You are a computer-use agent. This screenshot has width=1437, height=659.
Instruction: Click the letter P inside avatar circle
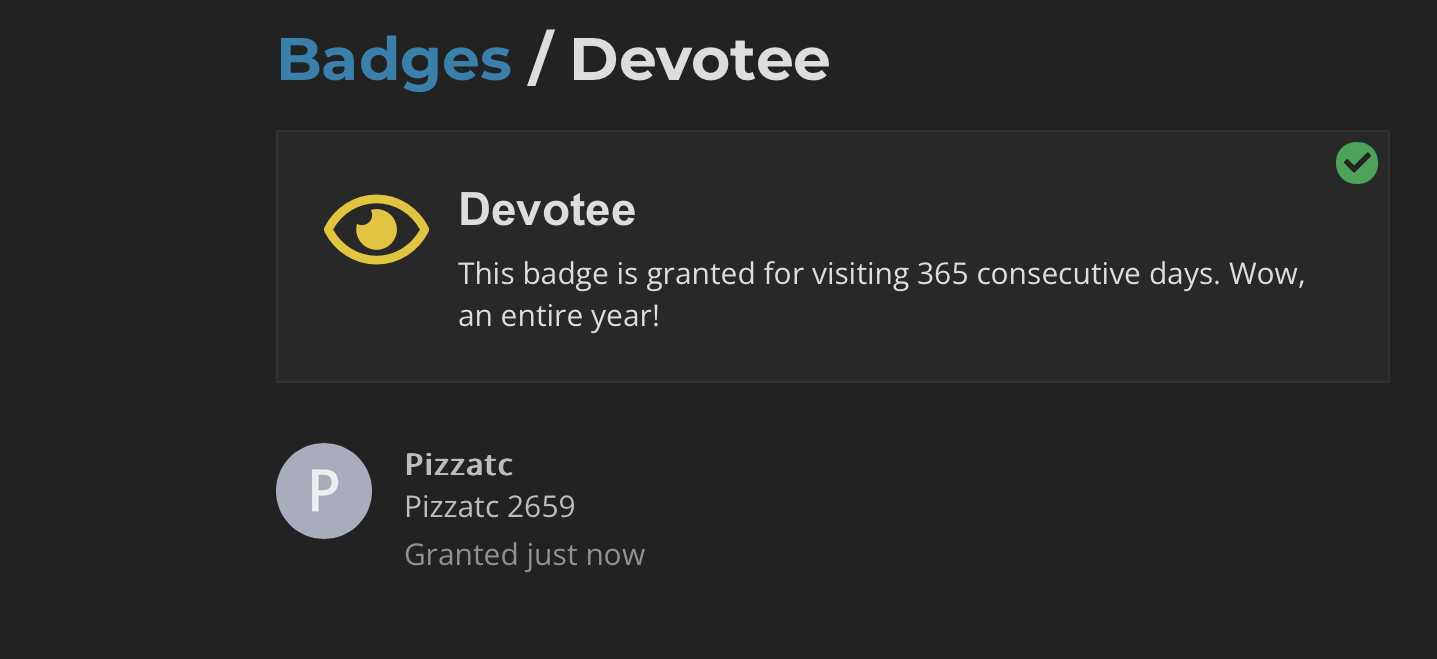(324, 492)
